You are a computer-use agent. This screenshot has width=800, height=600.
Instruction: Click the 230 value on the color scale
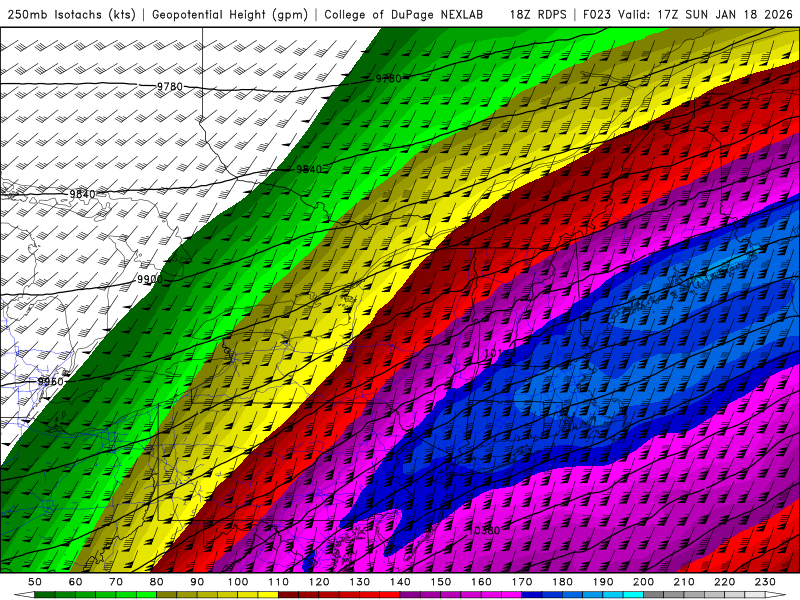pos(765,582)
